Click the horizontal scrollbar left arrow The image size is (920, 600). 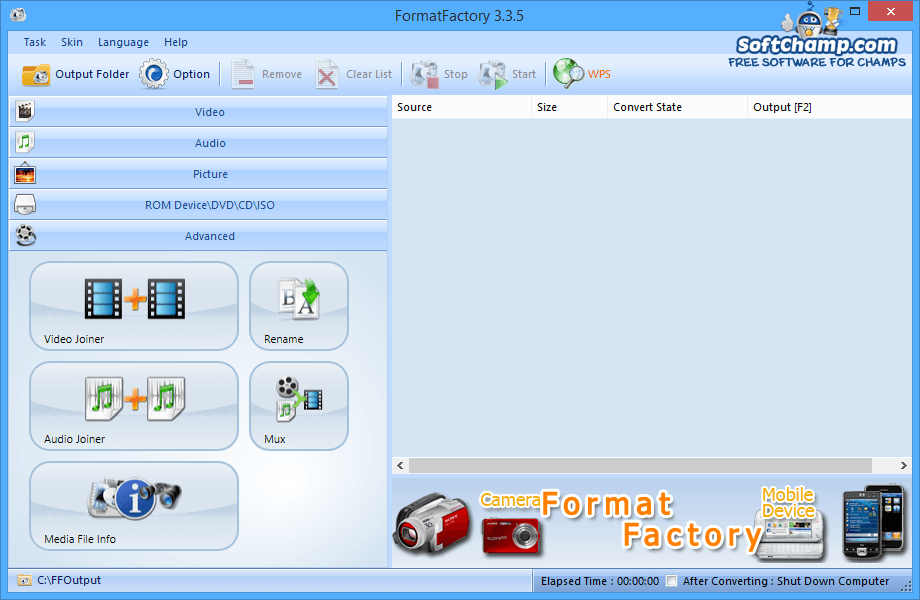tap(400, 465)
